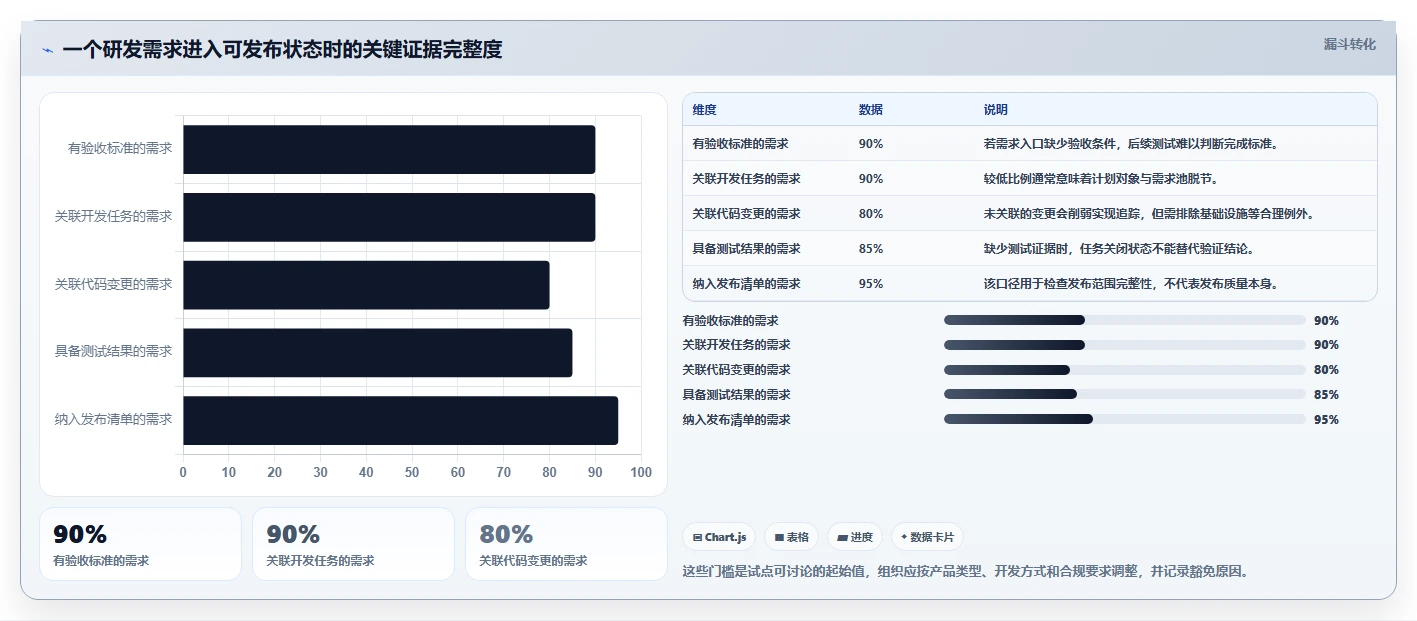Click the 纳入发布清单的需求 chart axis label

tap(114, 420)
